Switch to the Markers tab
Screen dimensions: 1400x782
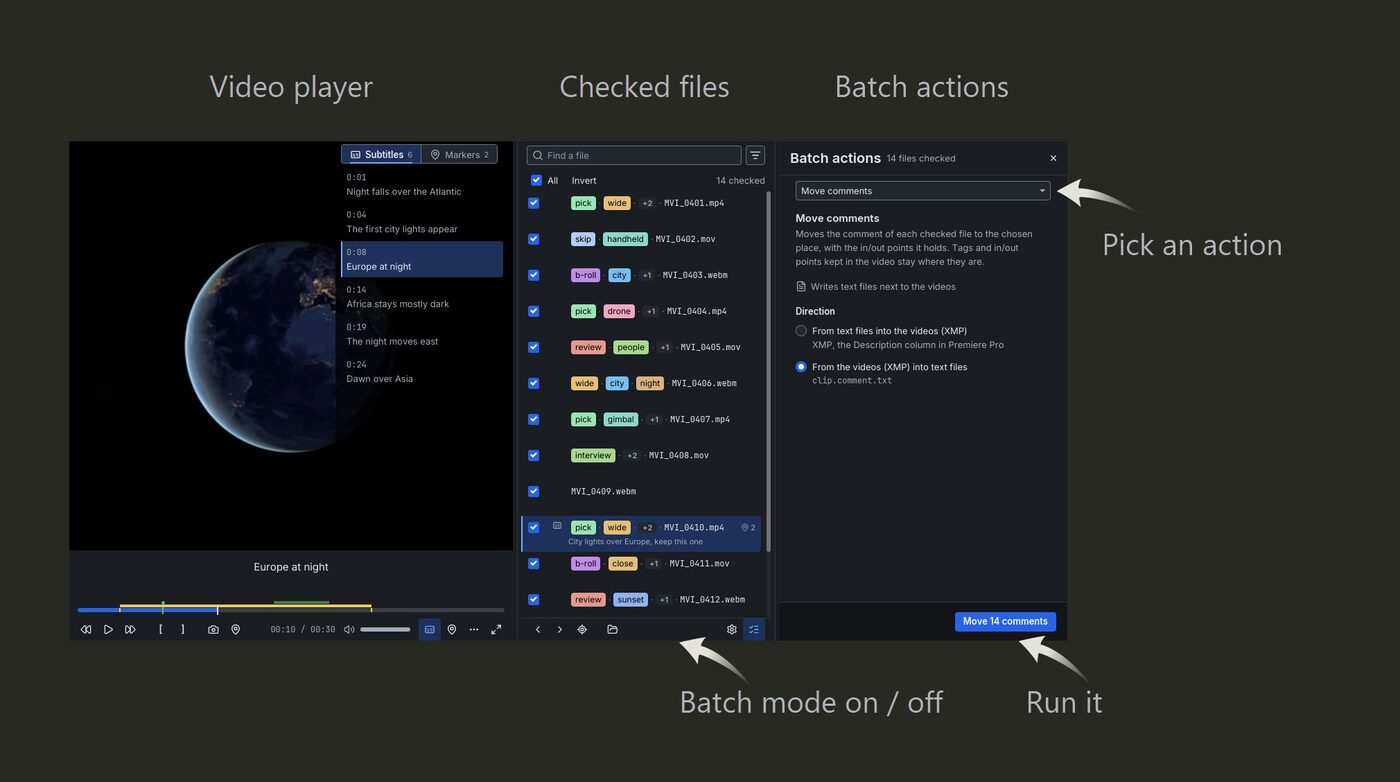tap(459, 154)
